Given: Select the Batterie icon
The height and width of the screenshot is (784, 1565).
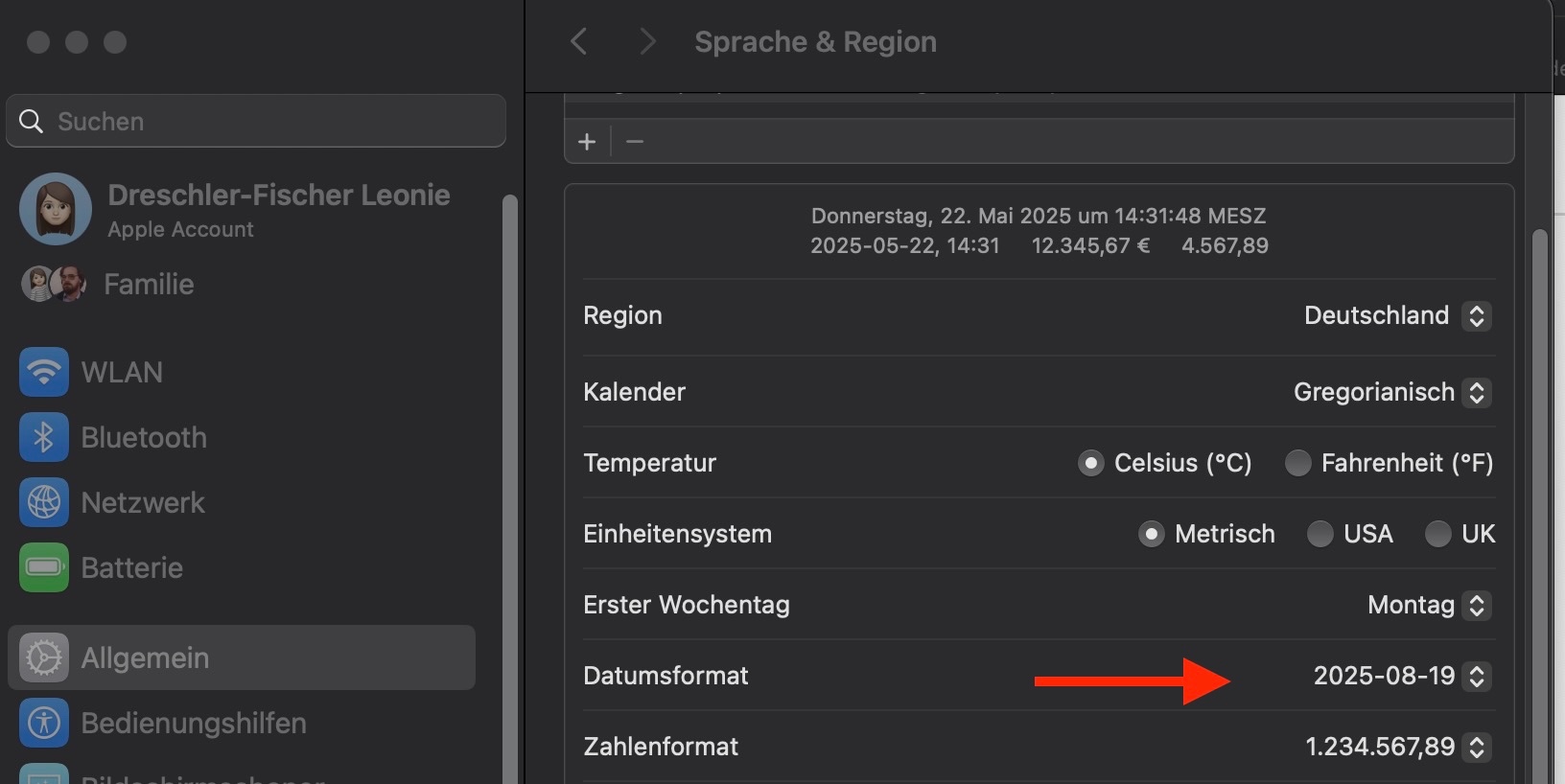Looking at the screenshot, I should pos(44,567).
